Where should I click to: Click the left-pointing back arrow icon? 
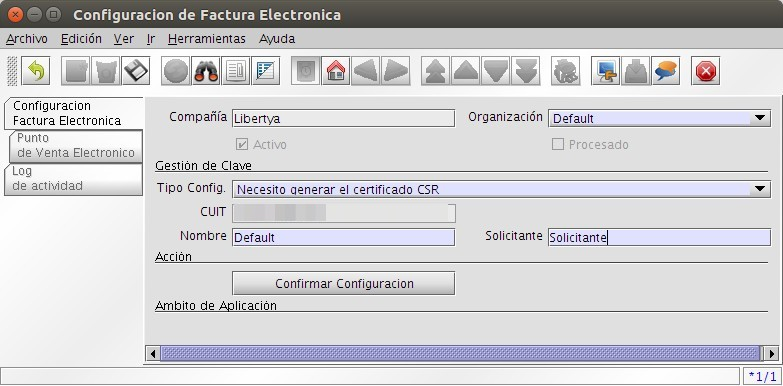tap(366, 71)
